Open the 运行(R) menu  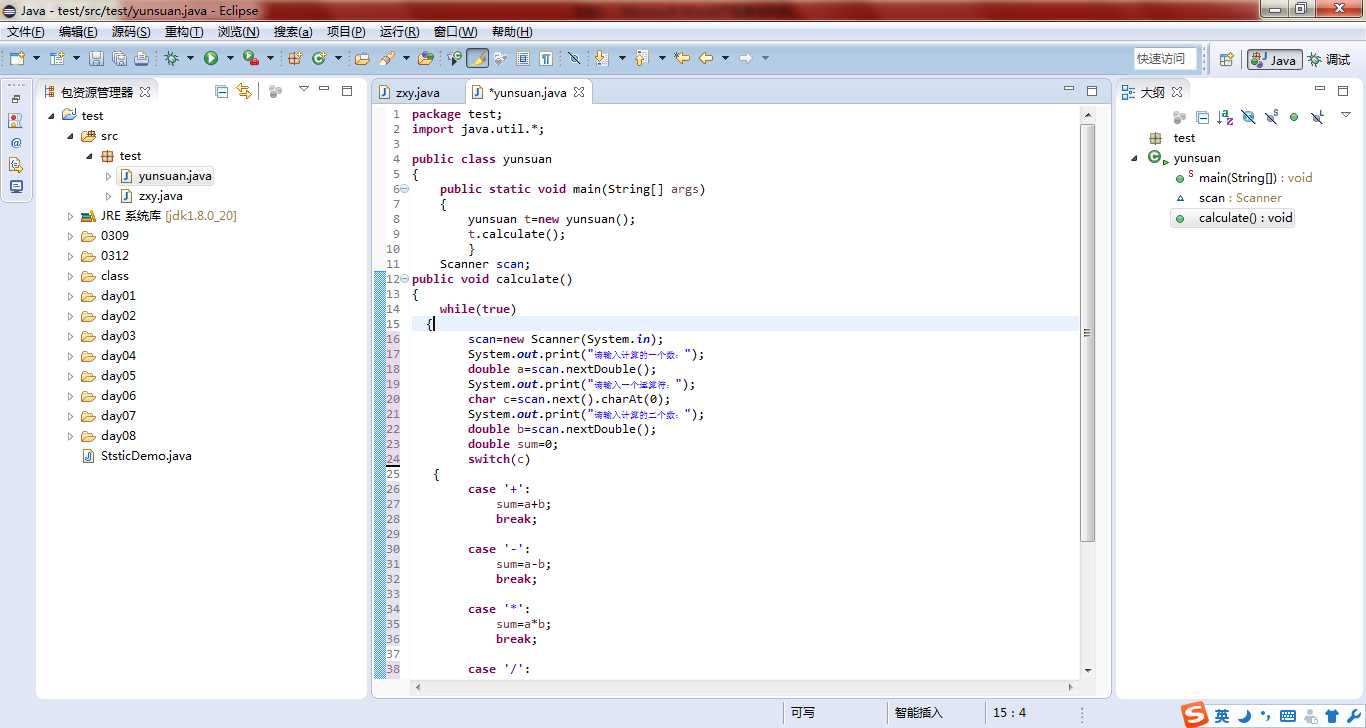(400, 32)
